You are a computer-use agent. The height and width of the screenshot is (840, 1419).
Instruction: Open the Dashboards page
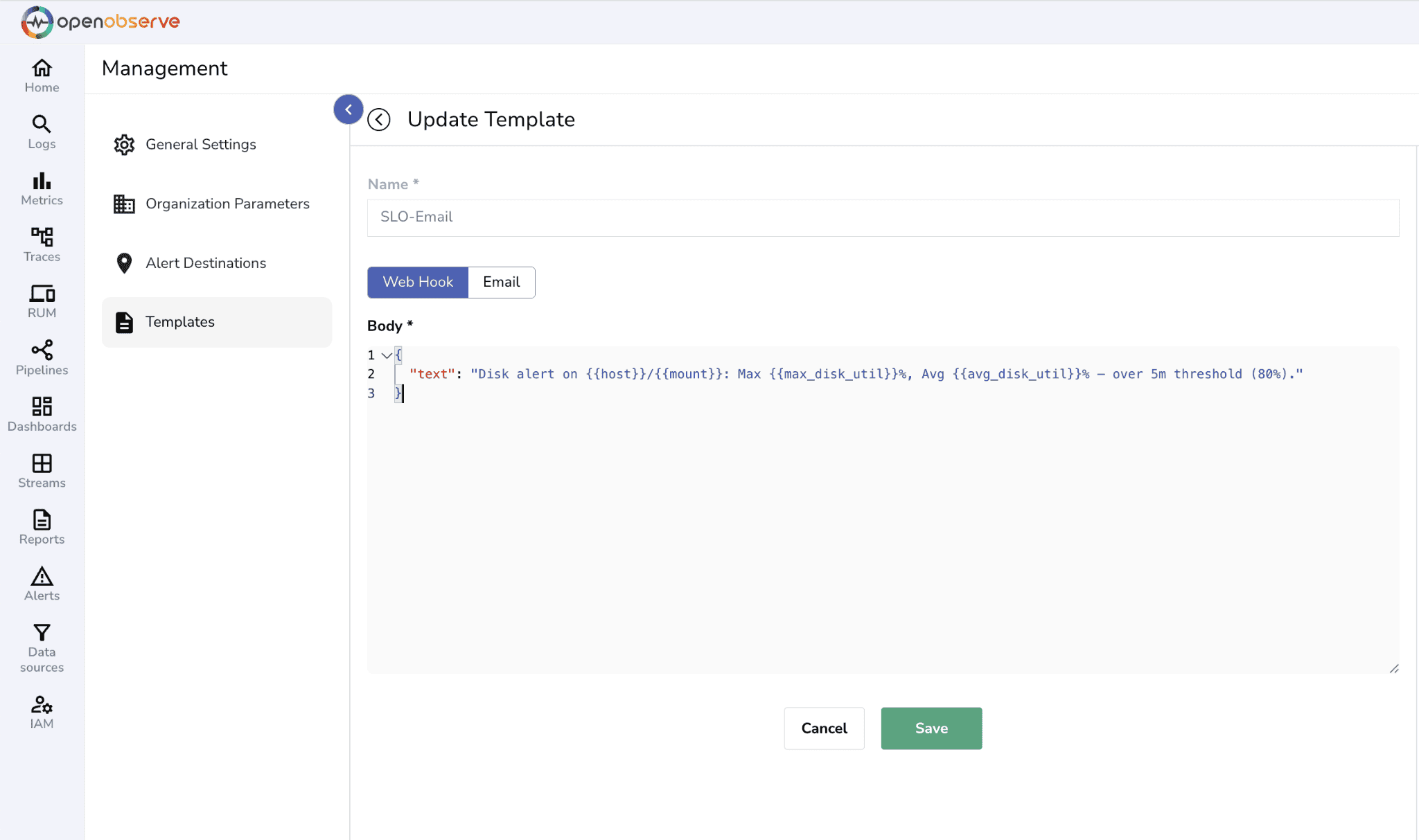point(42,415)
